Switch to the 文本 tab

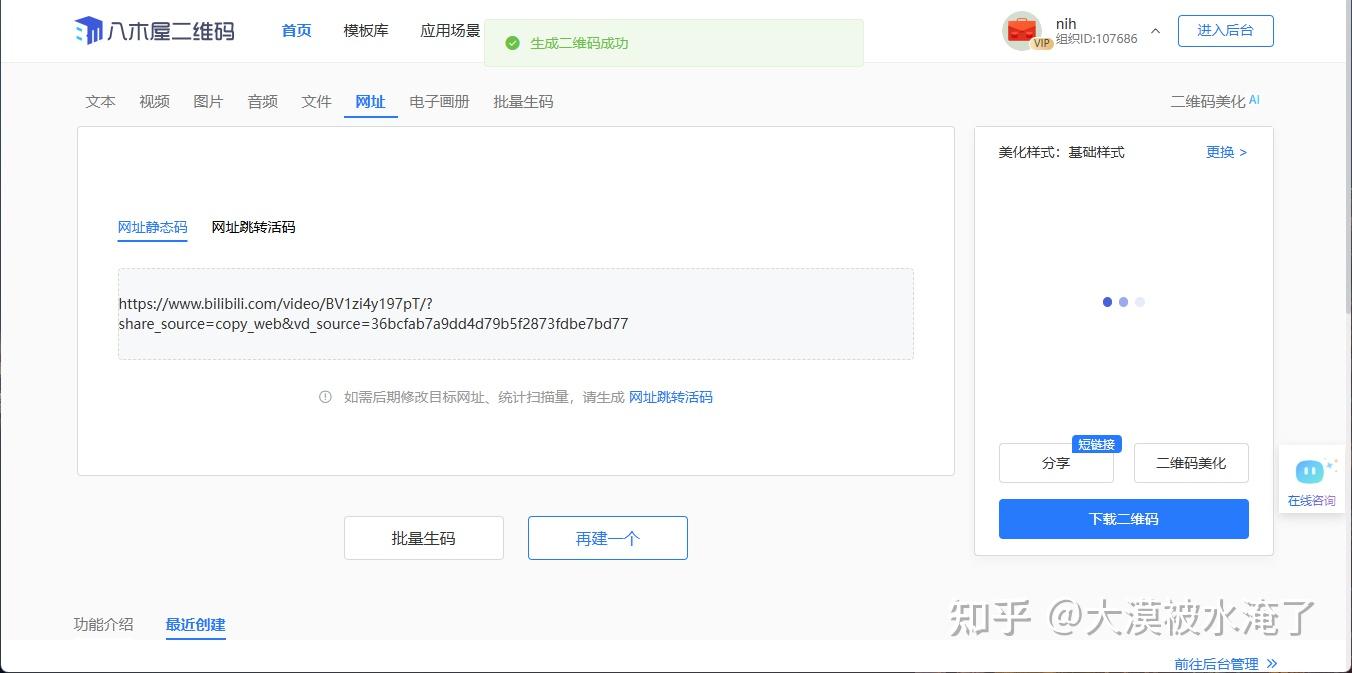click(100, 102)
